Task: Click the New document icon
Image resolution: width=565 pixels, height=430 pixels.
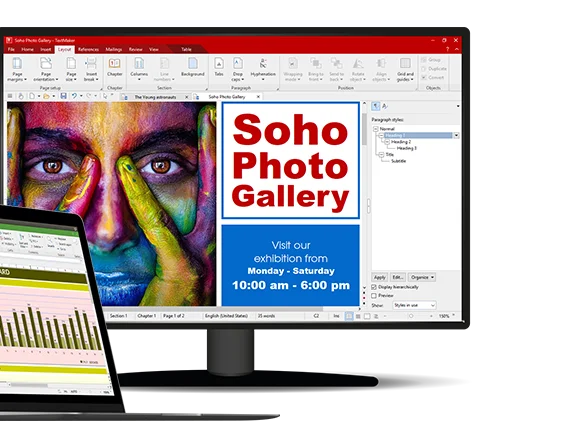Action: [32, 96]
